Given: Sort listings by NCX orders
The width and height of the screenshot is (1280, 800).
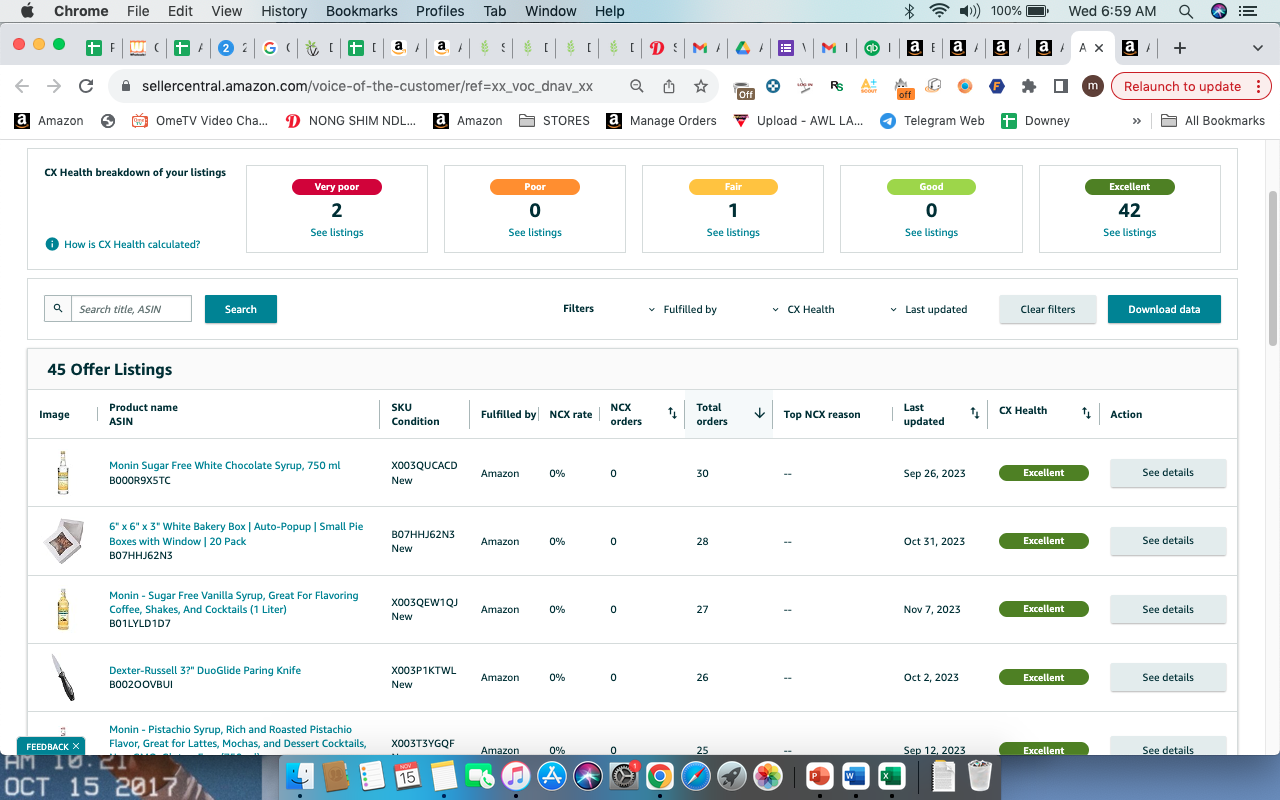Looking at the screenshot, I should click(x=672, y=413).
